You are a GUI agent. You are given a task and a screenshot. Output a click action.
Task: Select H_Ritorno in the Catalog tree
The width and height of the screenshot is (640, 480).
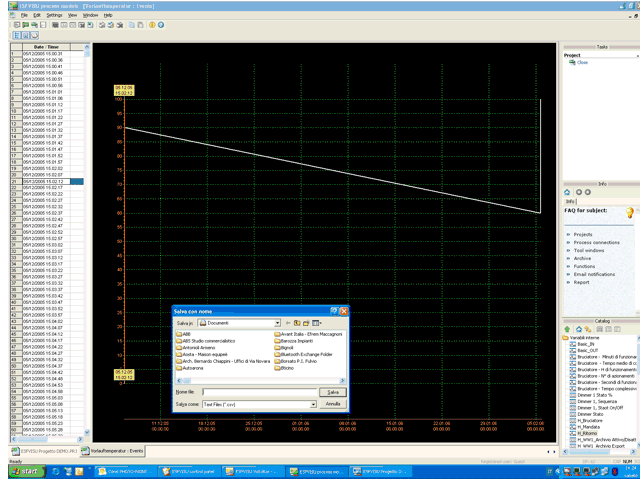click(x=587, y=433)
